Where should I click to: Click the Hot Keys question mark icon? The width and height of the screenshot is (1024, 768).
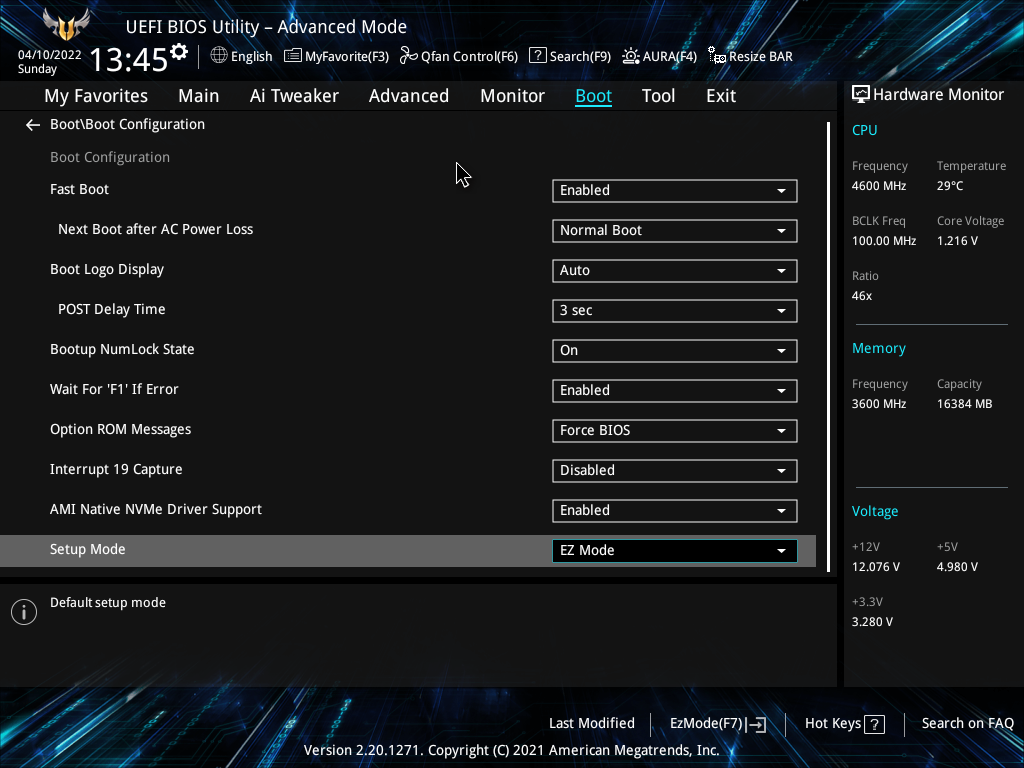click(x=874, y=724)
